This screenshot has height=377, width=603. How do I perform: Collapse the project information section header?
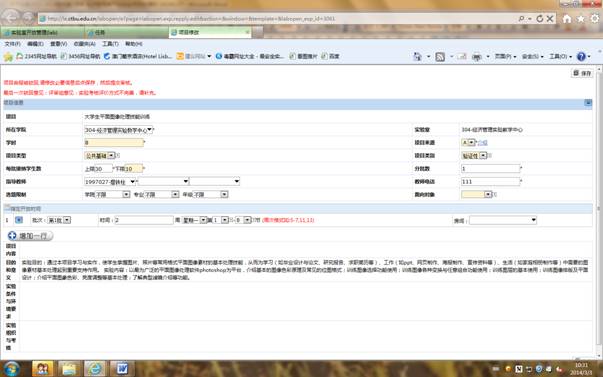tap(588, 103)
